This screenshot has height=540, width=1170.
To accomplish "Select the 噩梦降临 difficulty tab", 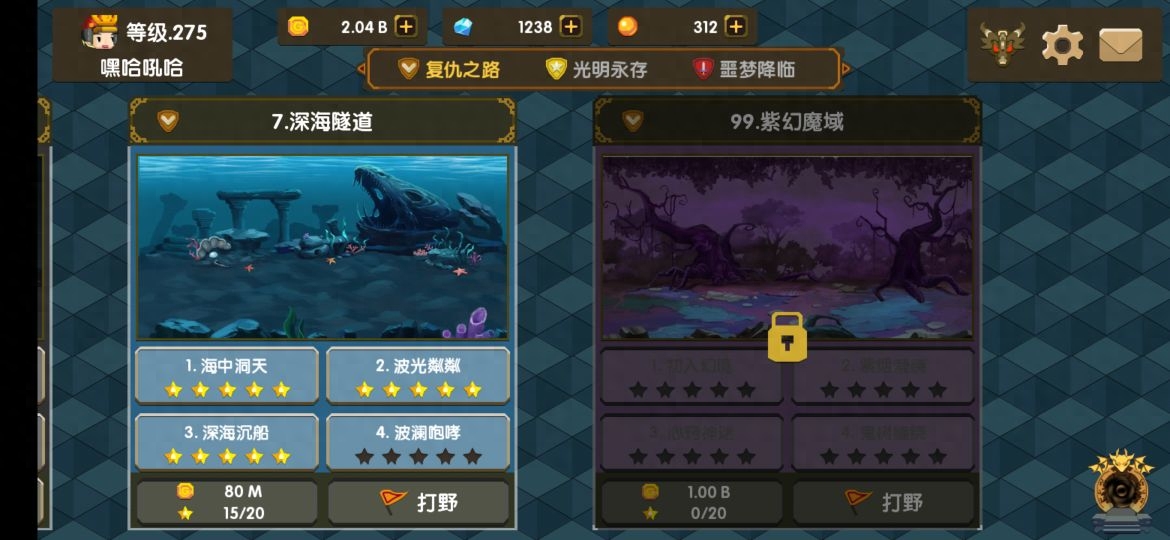I will pyautogui.click(x=744, y=70).
